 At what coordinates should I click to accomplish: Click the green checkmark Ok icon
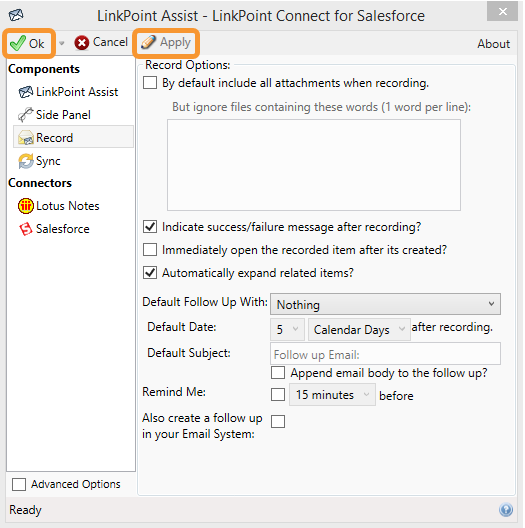pos(18,43)
